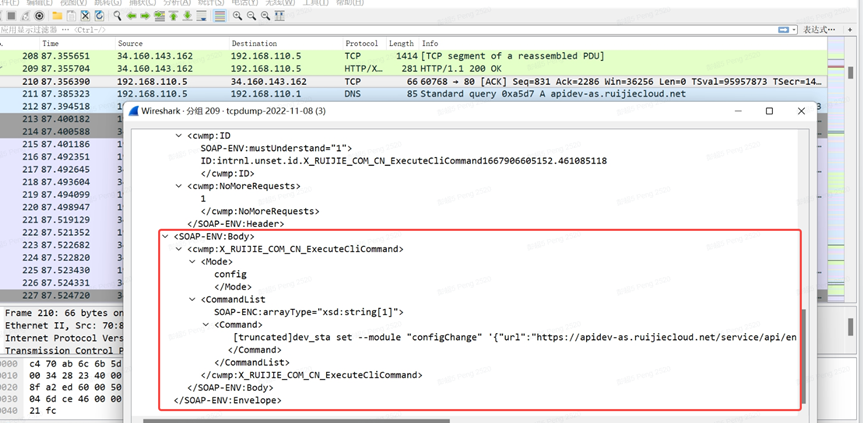The width and height of the screenshot is (863, 423).
Task: Select packet 208 TCP segment row
Action: [413, 56]
